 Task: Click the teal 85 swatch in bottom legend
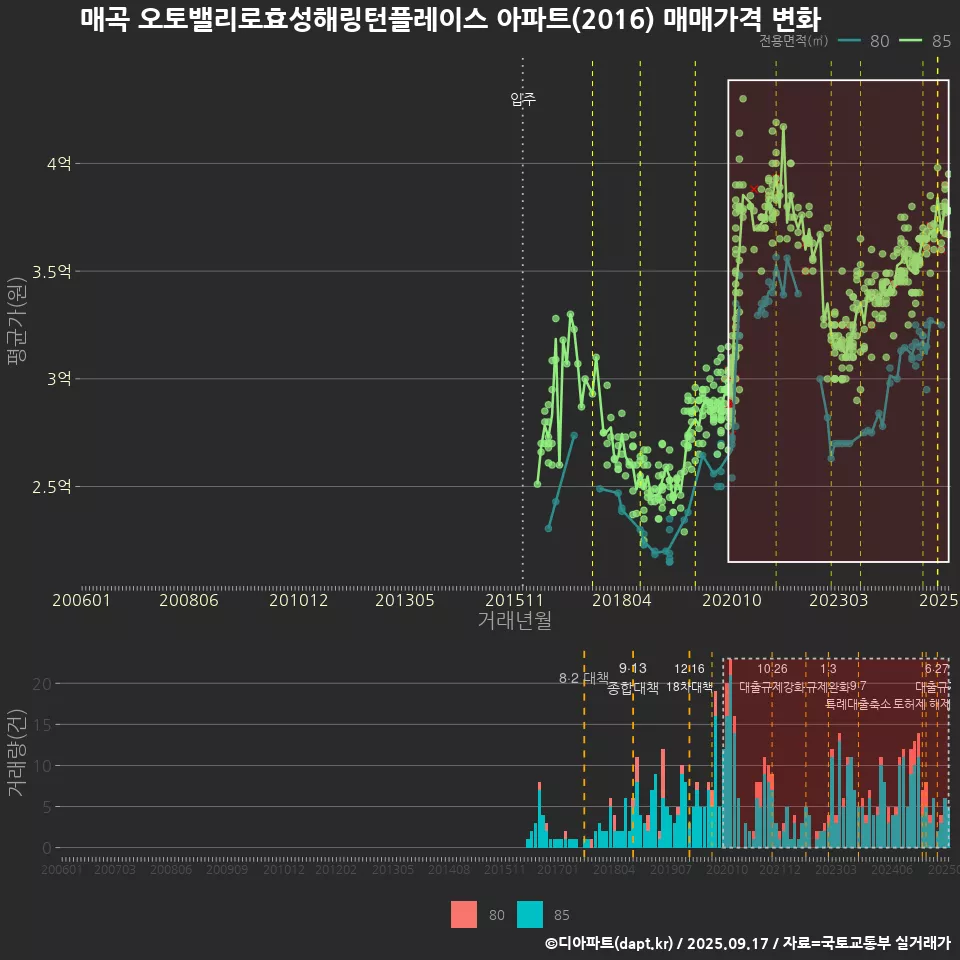[530, 915]
